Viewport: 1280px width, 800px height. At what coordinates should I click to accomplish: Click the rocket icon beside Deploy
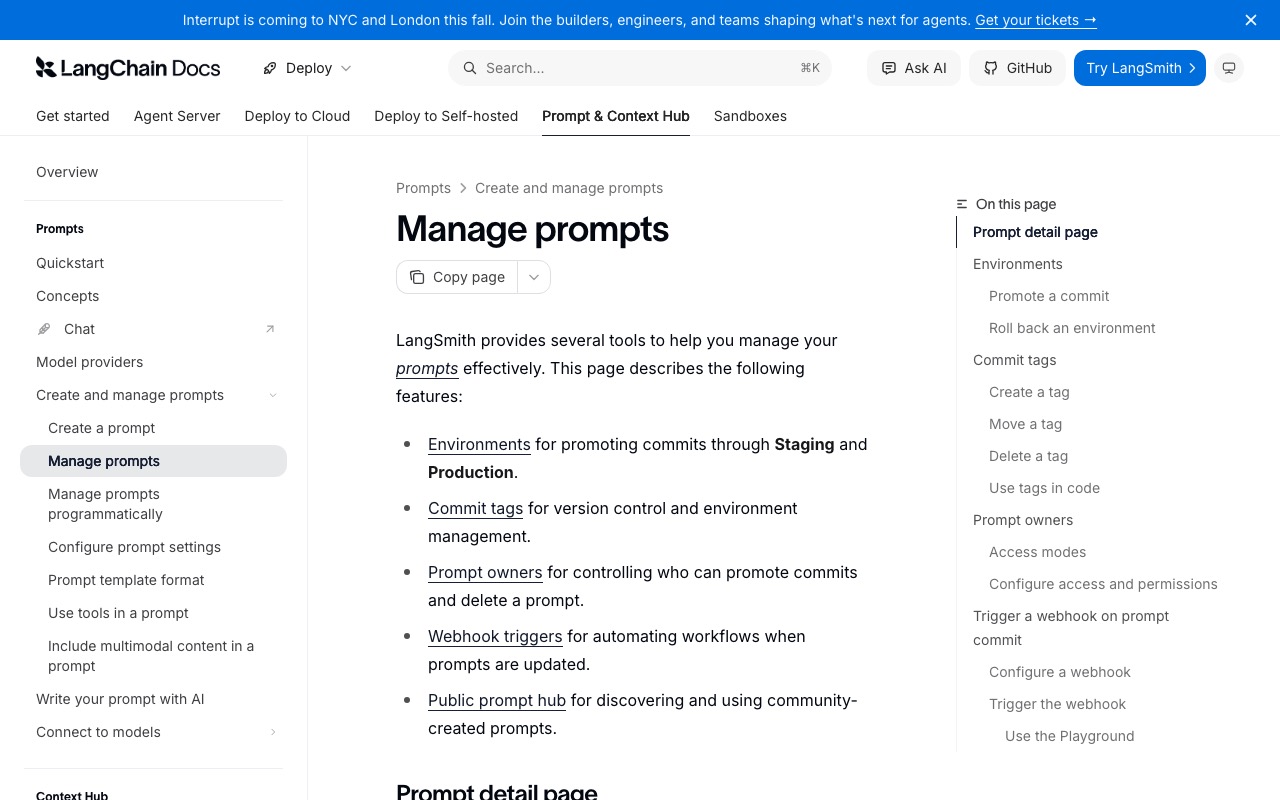[270, 68]
